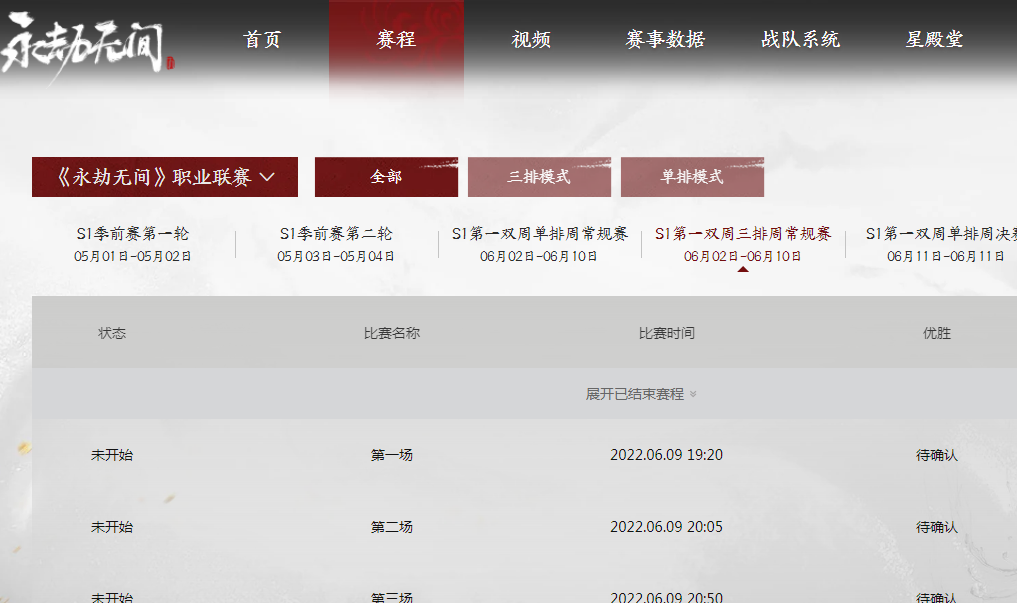This screenshot has width=1017, height=603.
Task: Click the 比赛名称 column header
Action: tap(392, 333)
